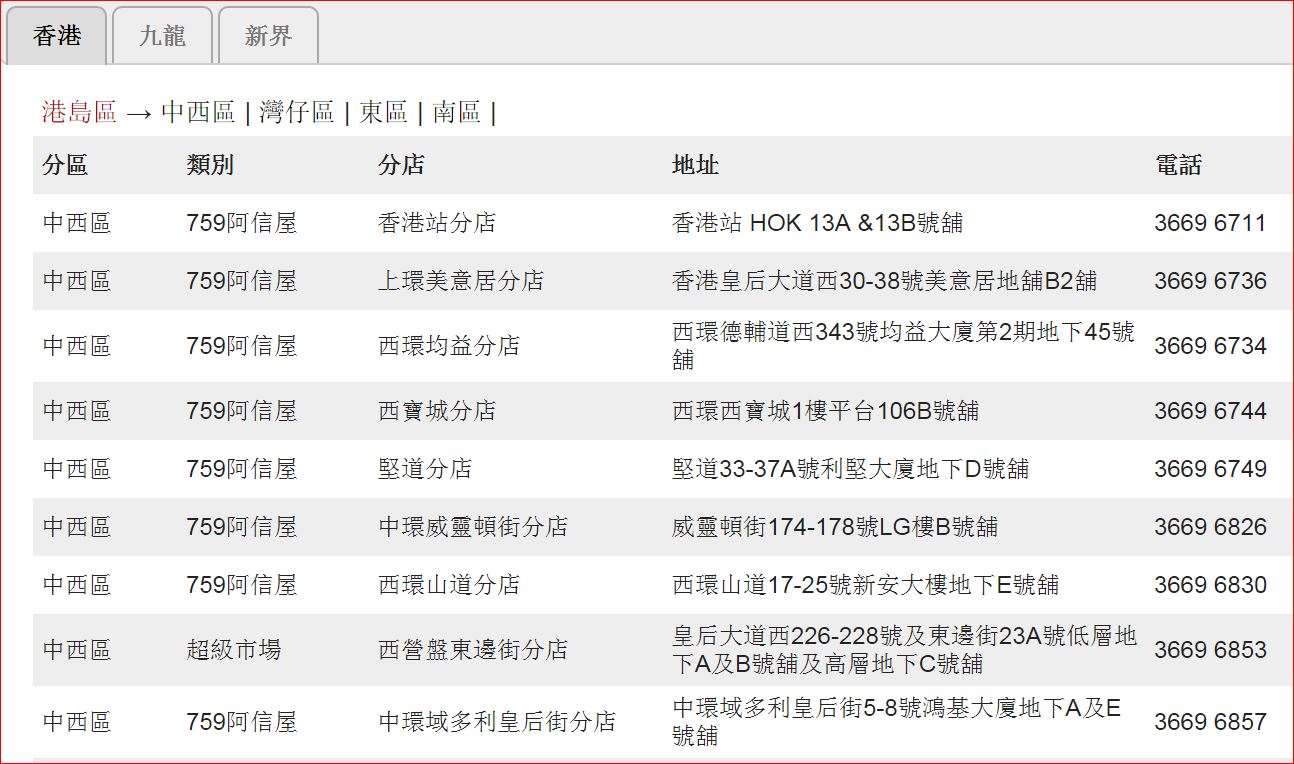
Task: Select branch name 西環山道分店
Action: [x=449, y=585]
